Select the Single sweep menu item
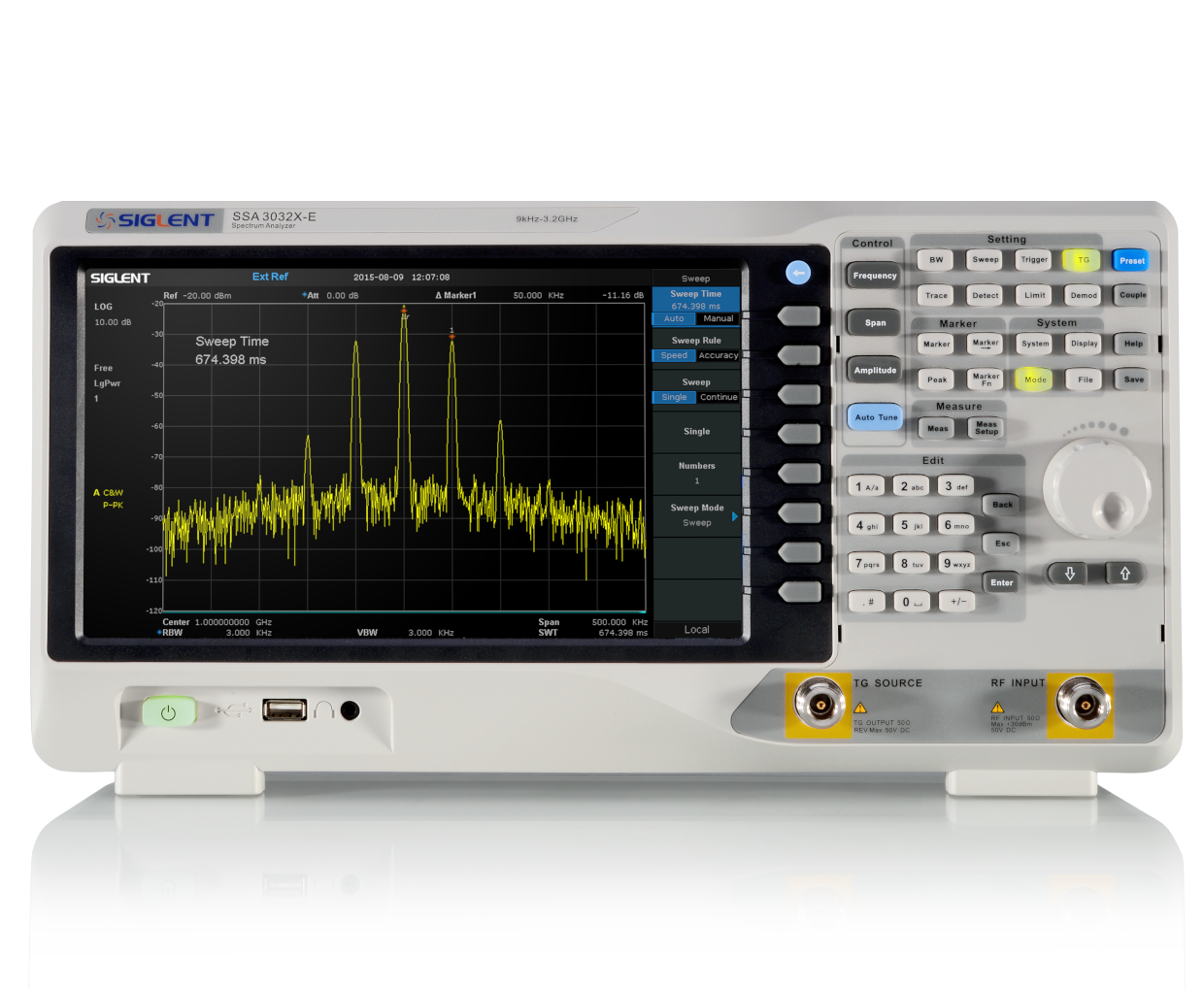The height and width of the screenshot is (990, 1204). (x=697, y=432)
